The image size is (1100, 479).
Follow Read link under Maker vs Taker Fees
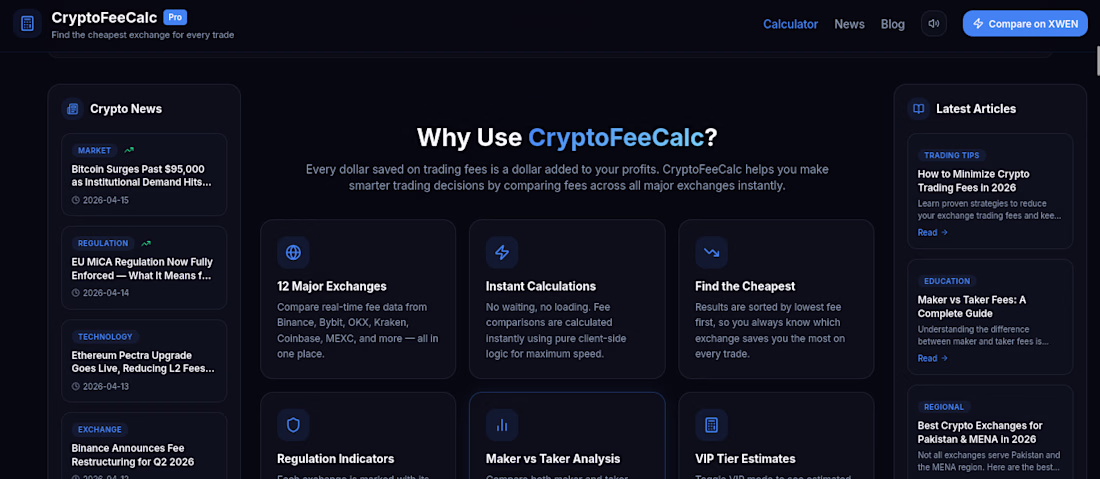click(x=932, y=358)
